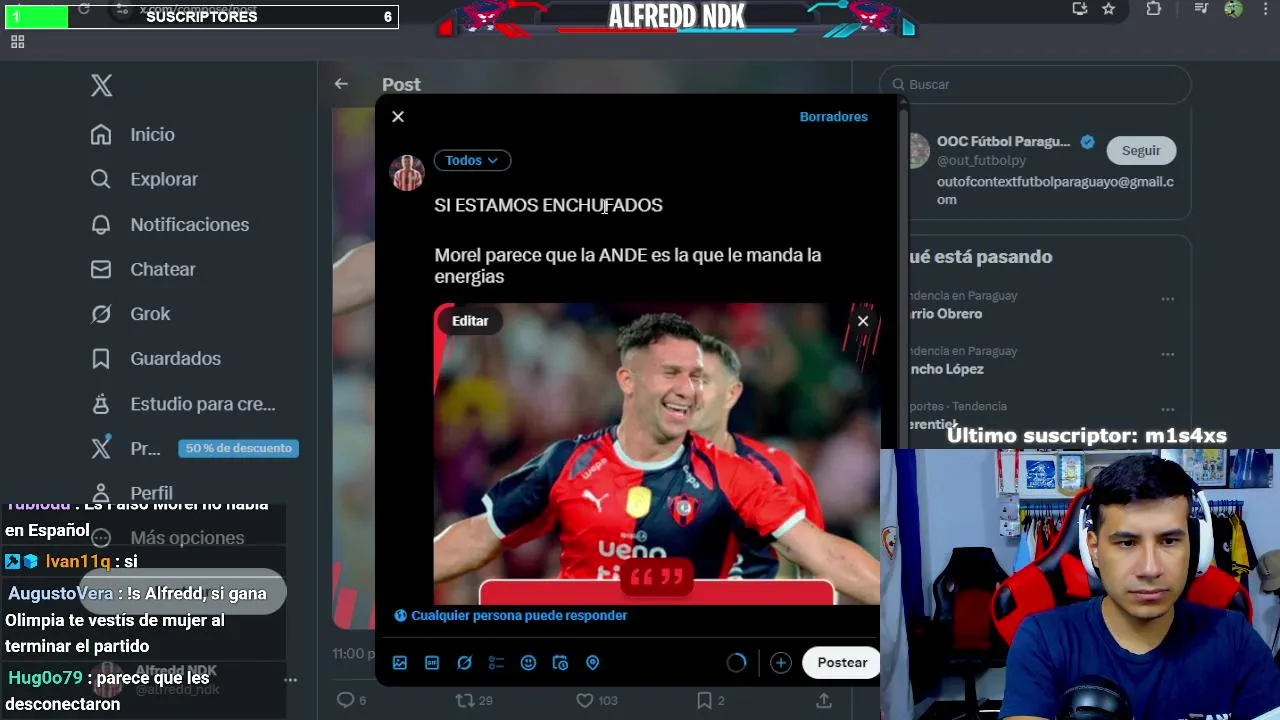Image resolution: width=1280 pixels, height=720 pixels.
Task: Open more options for Barrio Obrero trend
Action: pos(1167,299)
